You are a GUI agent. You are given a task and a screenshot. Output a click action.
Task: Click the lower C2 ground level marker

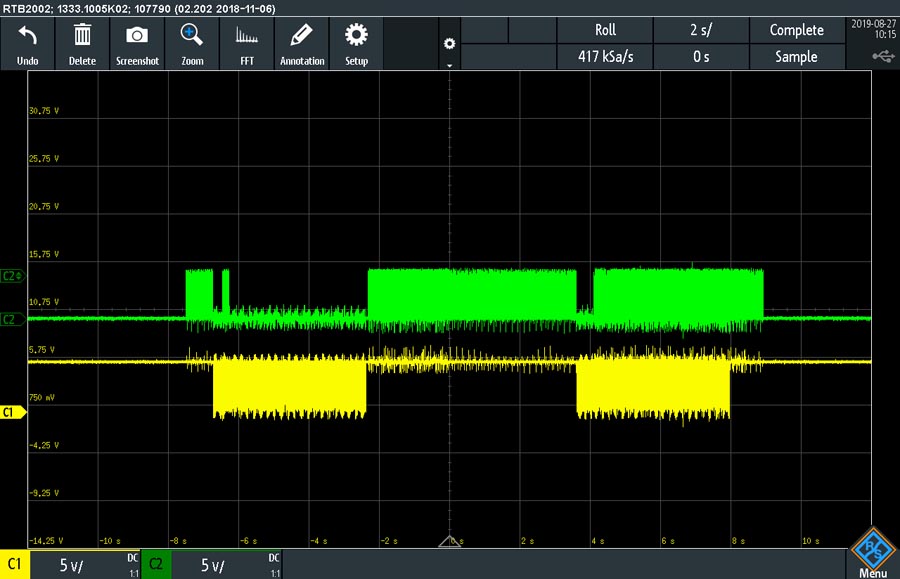(12, 319)
